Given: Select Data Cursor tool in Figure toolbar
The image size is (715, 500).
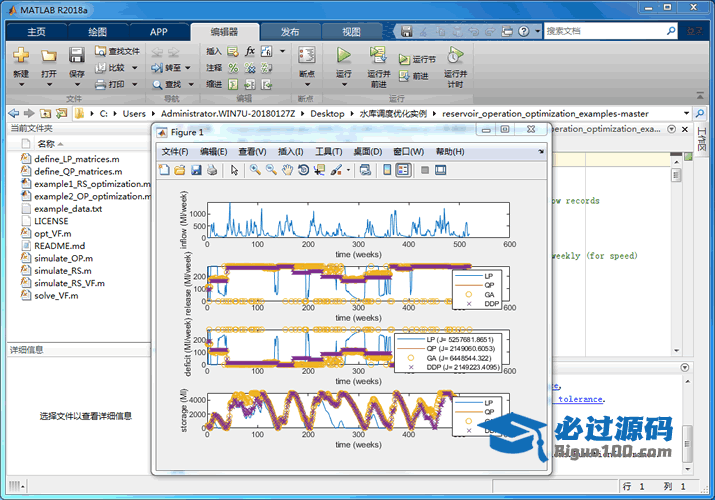Looking at the screenshot, I should click(320, 170).
